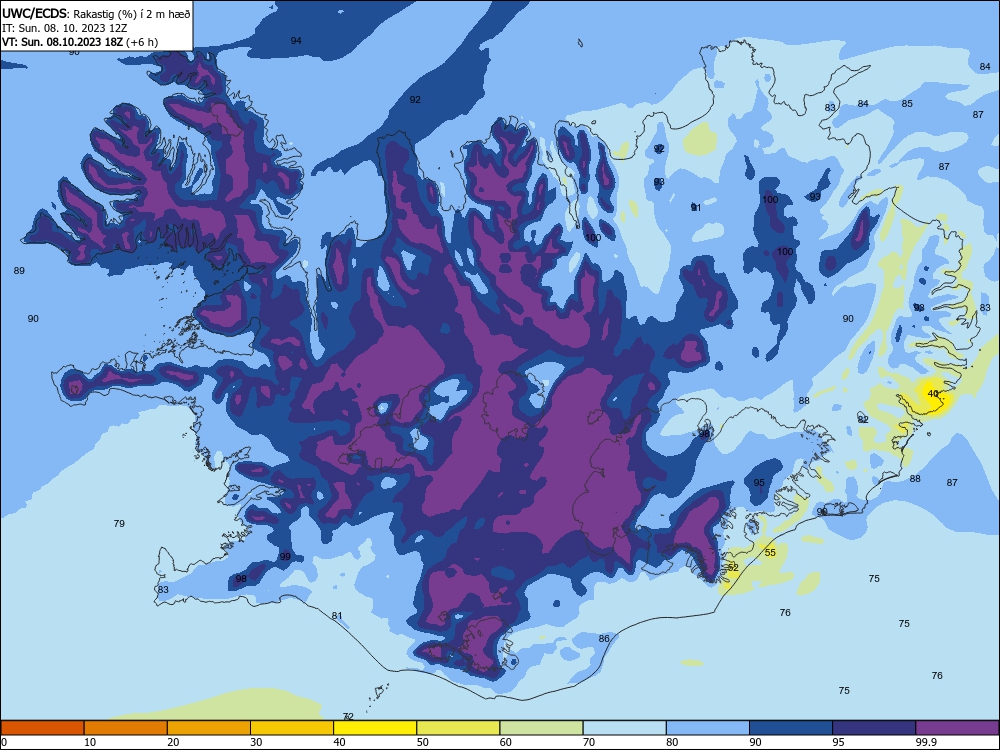Click the legend tick label "60"
Image resolution: width=1000 pixels, height=750 pixels.
click(506, 742)
